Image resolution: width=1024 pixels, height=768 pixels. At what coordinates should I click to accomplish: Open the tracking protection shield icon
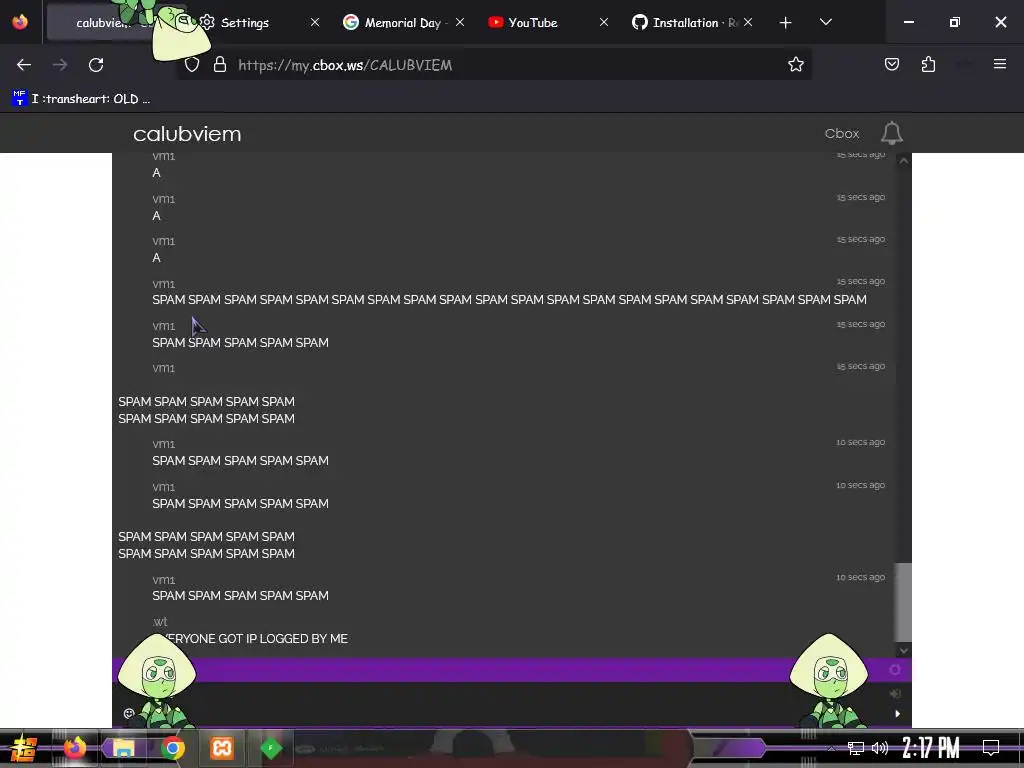[x=191, y=65]
